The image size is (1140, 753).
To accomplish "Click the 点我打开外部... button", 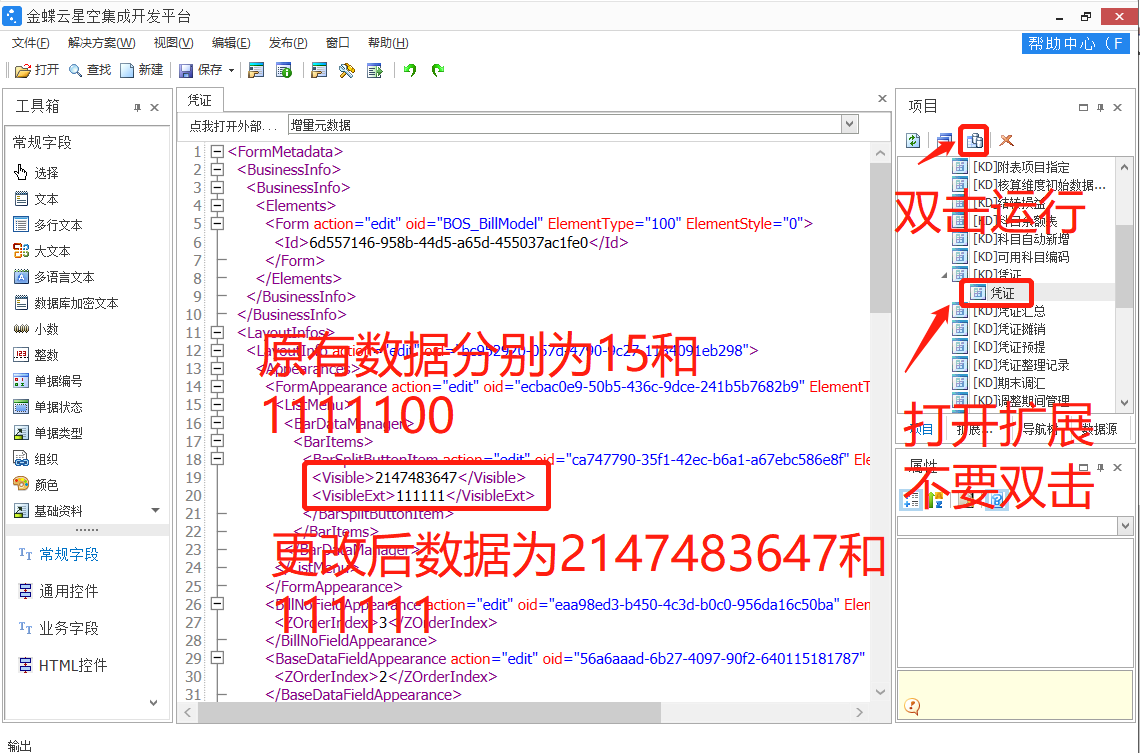I will click(x=233, y=126).
